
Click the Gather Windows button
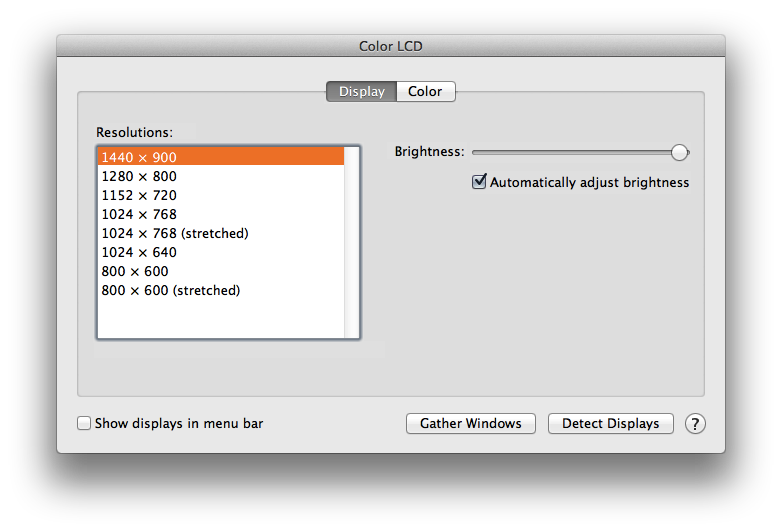471,423
